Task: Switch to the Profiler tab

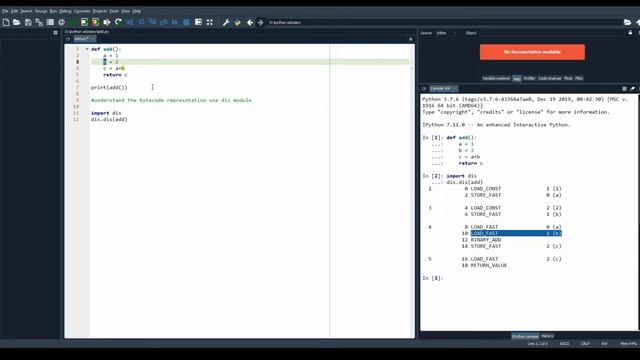Action: [529, 78]
